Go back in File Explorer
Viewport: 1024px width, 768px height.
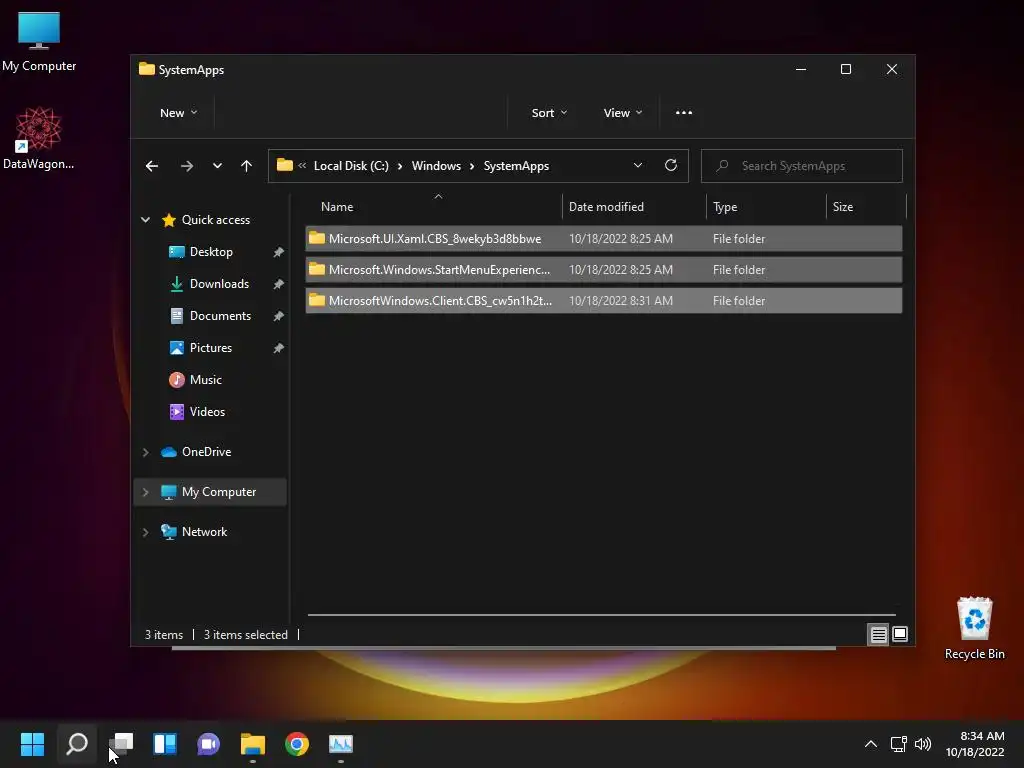[152, 166]
